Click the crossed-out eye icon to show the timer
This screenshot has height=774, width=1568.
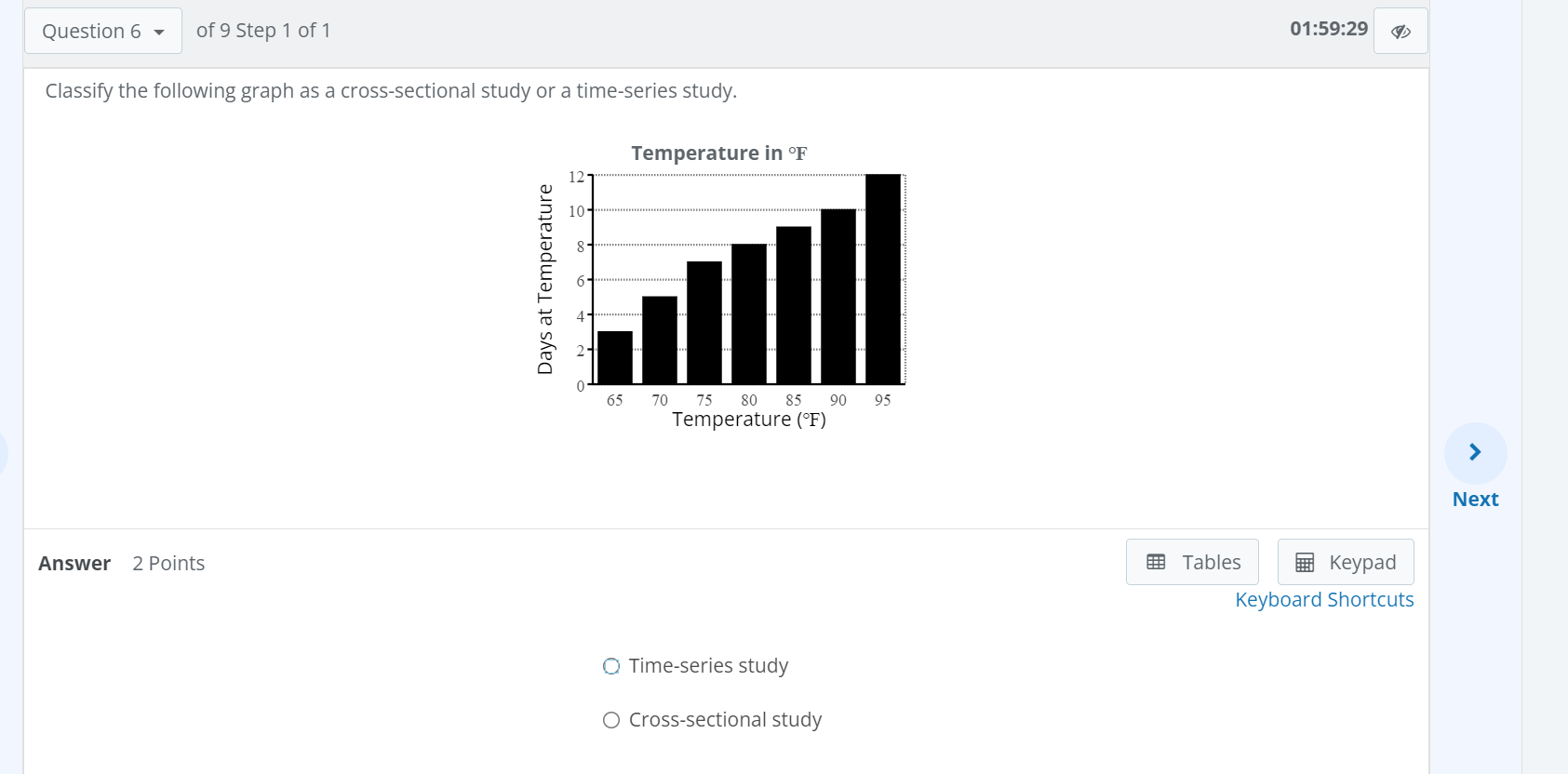1400,30
